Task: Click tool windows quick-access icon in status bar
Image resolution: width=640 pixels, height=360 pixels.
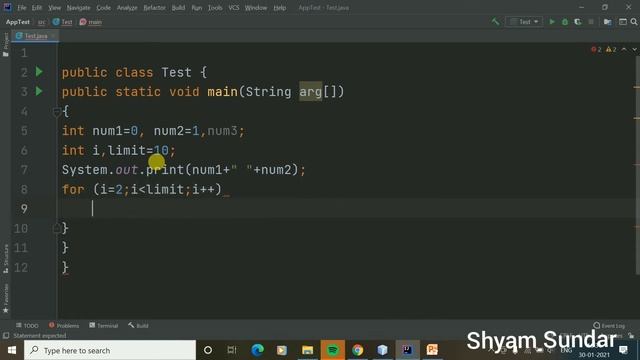Action: [6, 336]
